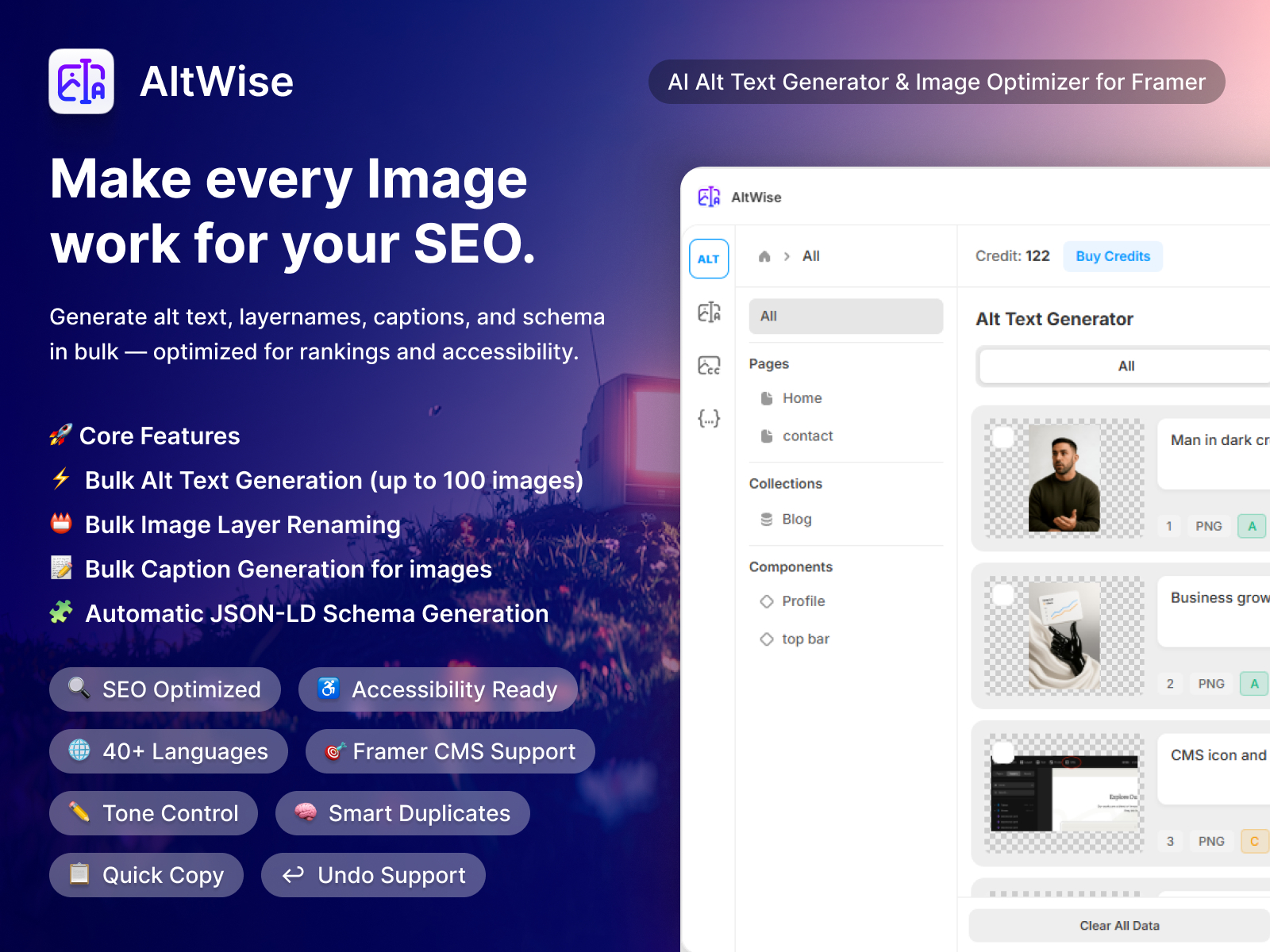The width and height of the screenshot is (1270, 952).
Task: Tick the checkbox on the man portrait image
Action: [1003, 437]
